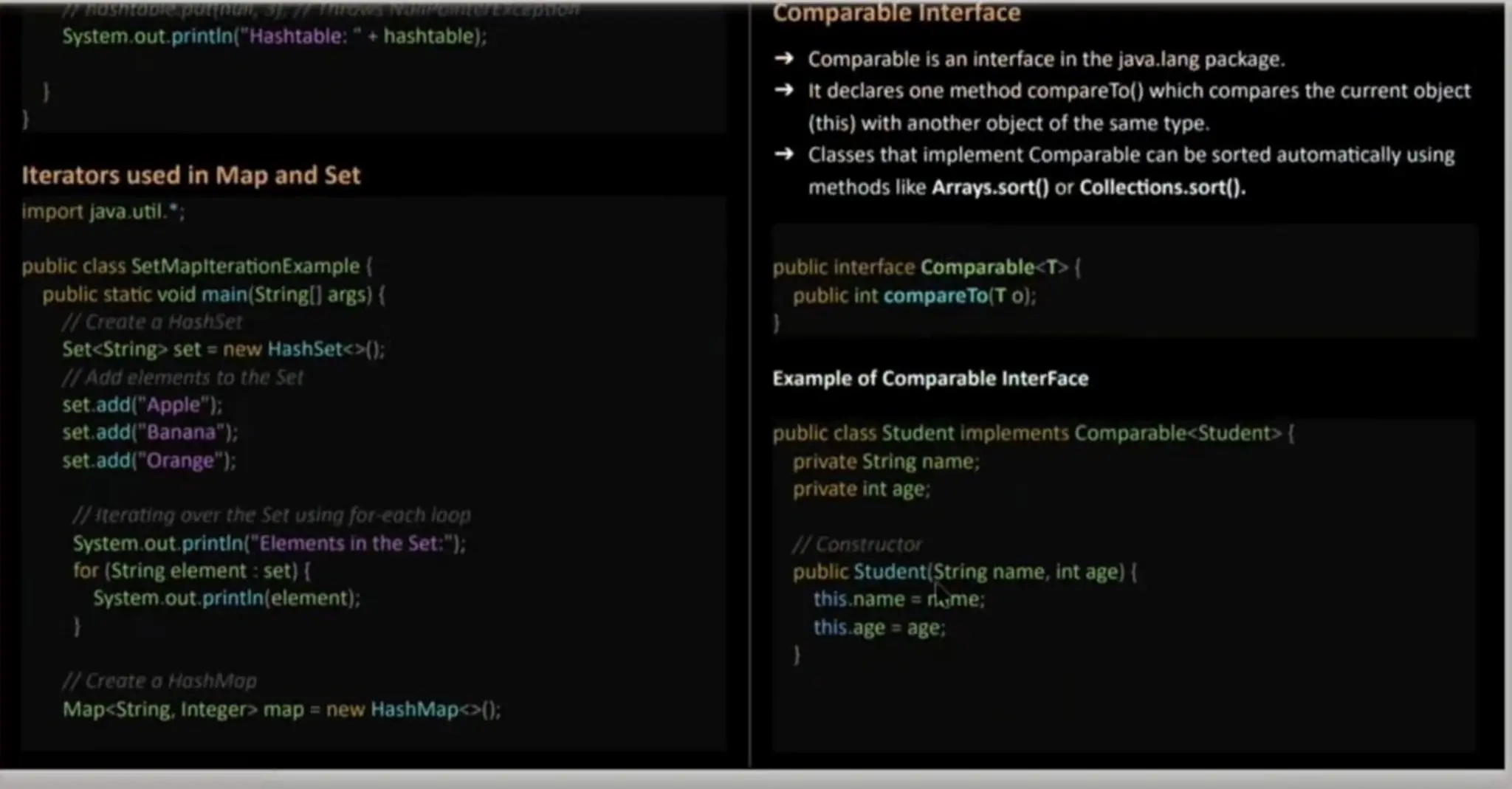Click the 'public static void main(String[] args)' line

pyautogui.click(x=213, y=294)
